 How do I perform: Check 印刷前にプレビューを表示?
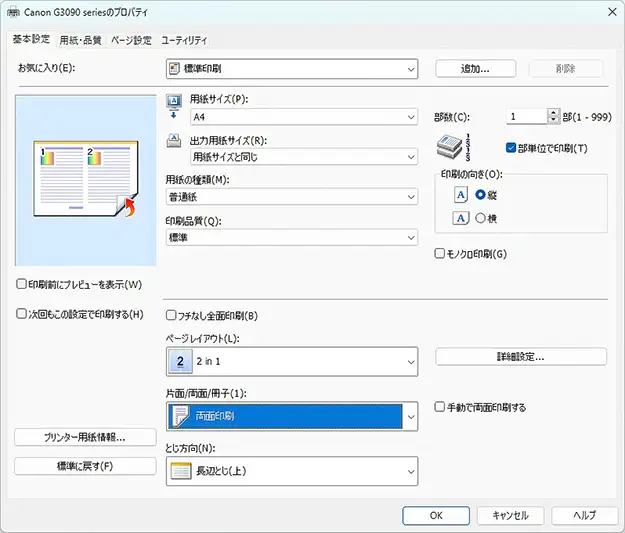click(x=21, y=284)
